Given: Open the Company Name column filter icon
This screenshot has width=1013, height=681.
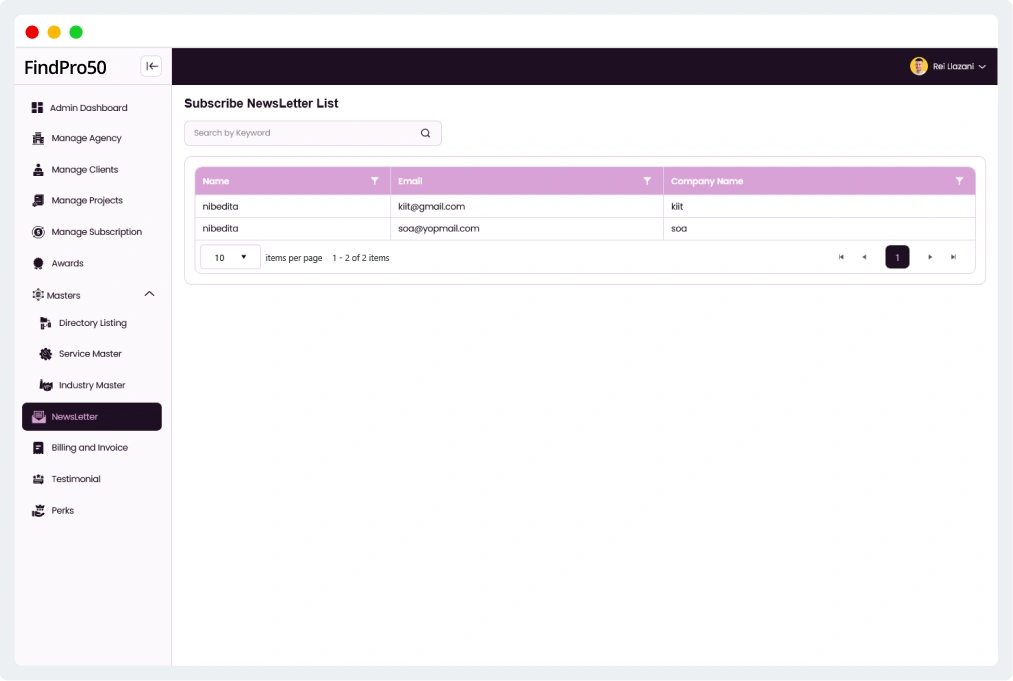Looking at the screenshot, I should click(x=959, y=181).
